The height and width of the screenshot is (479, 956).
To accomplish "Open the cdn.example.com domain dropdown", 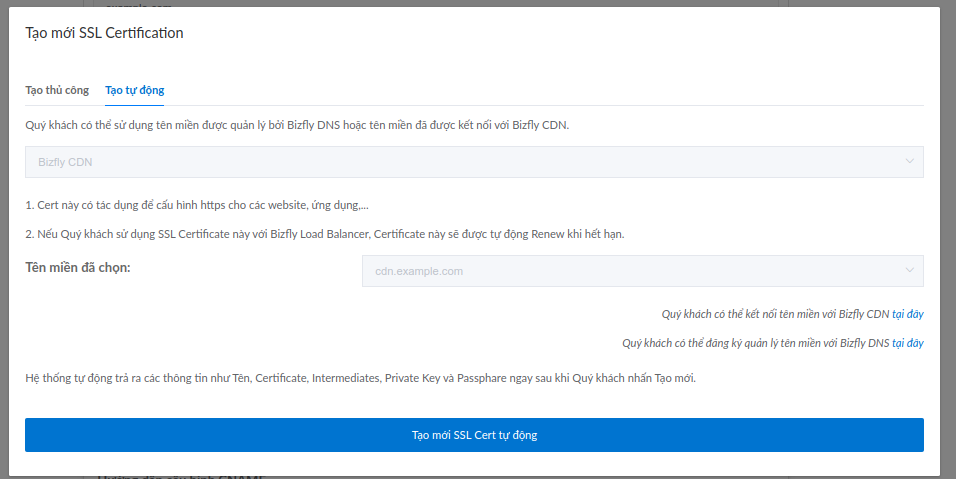I will [643, 271].
